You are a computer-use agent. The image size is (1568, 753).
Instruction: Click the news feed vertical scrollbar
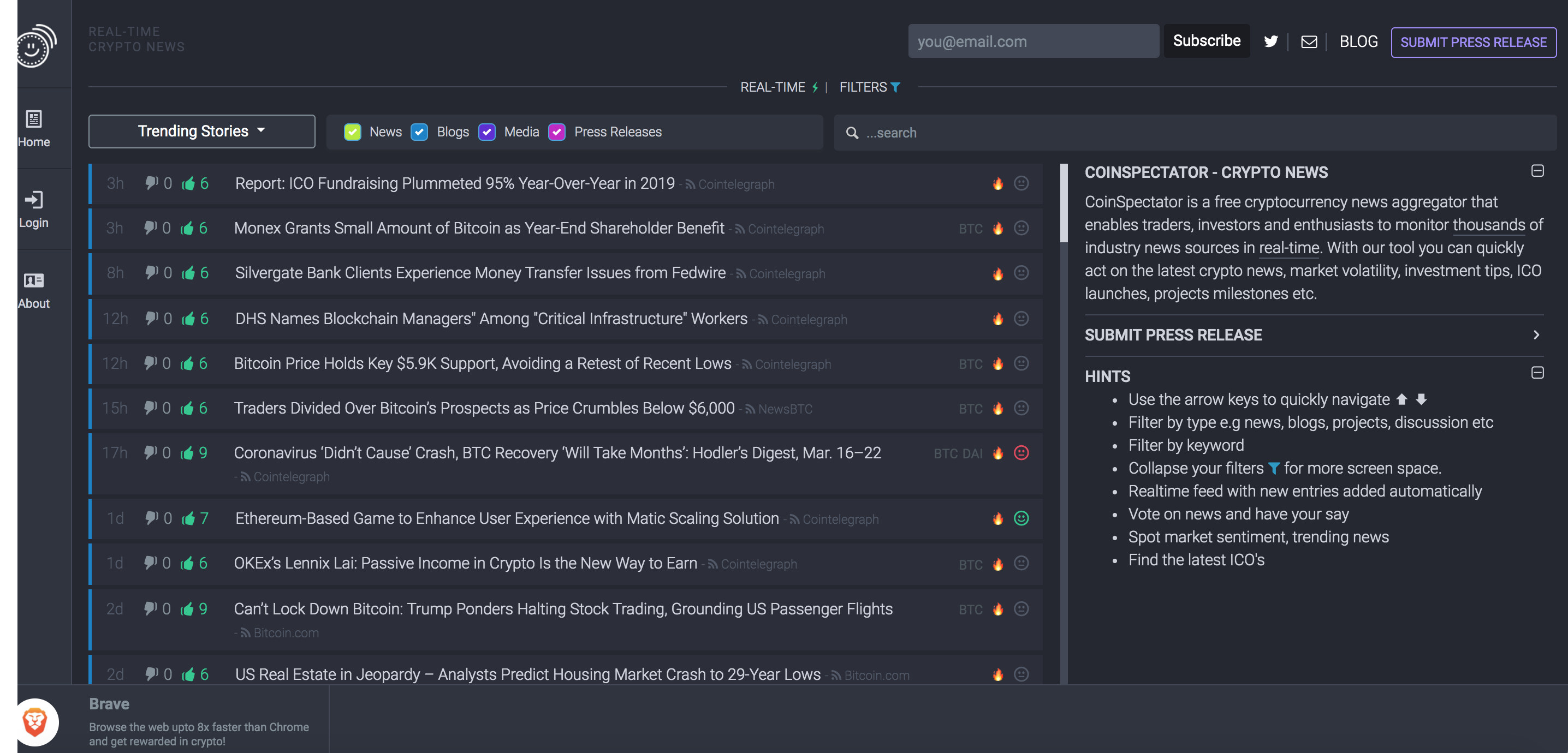pos(1064,203)
